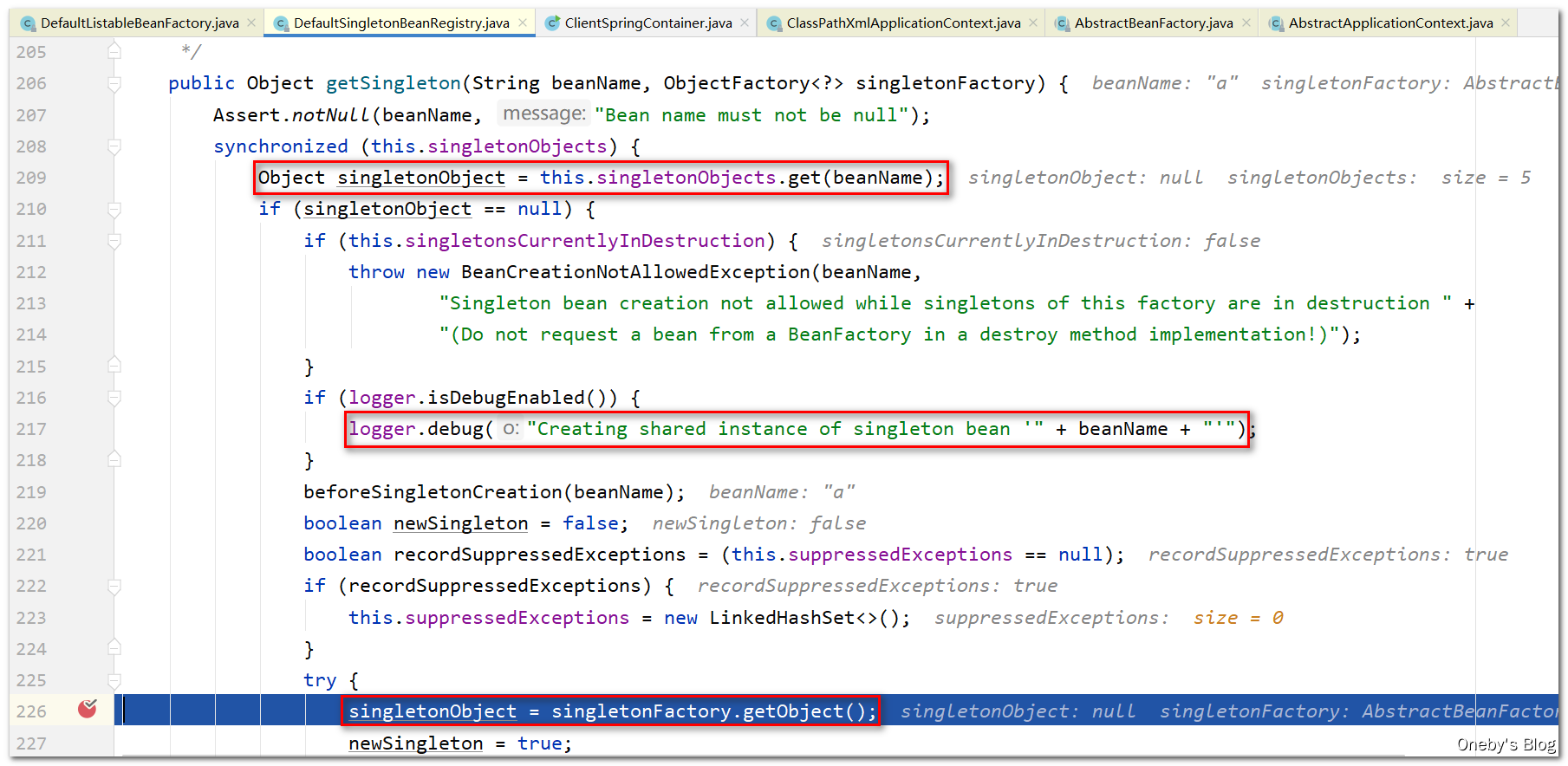1568x766 pixels.
Task: Click BeanCreationNotAllowedException on line 312
Action: [x=635, y=272]
